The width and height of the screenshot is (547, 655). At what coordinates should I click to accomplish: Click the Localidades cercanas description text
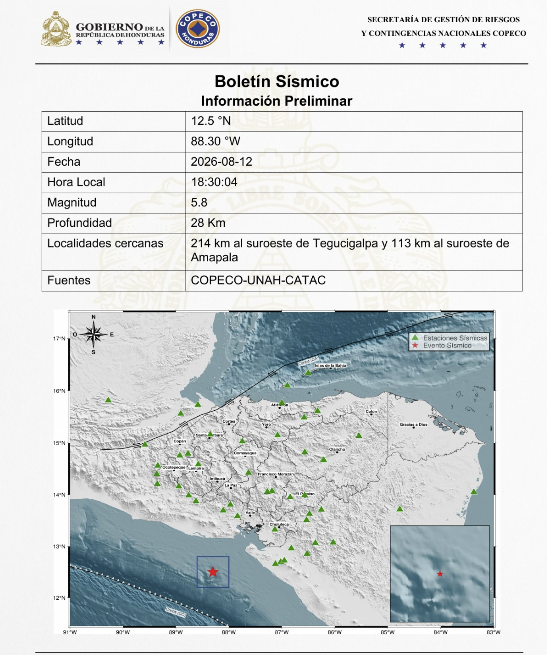click(350, 250)
